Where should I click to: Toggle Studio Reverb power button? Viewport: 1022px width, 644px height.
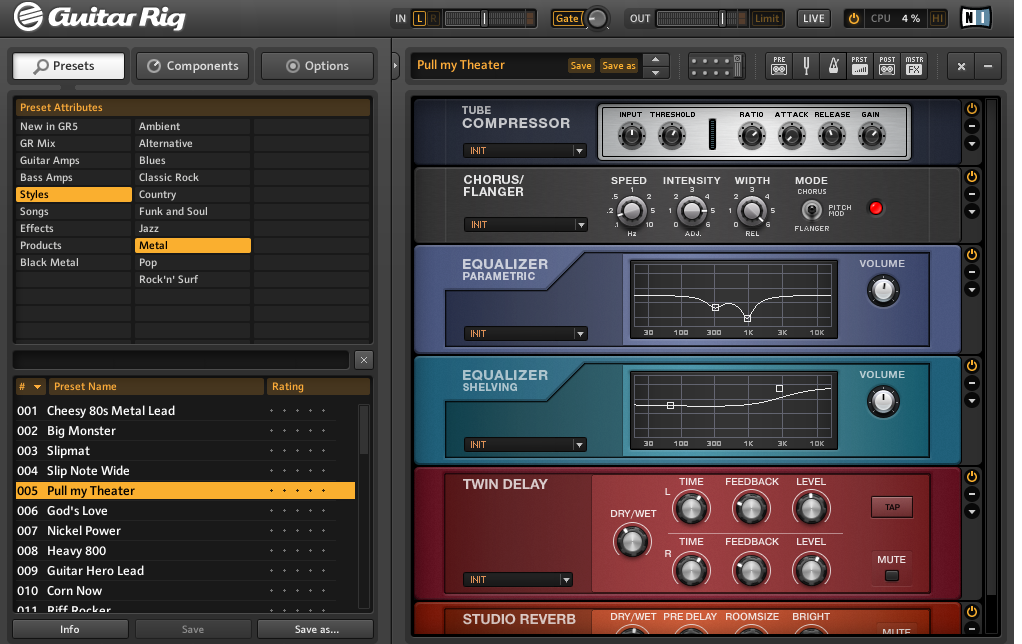click(971, 611)
